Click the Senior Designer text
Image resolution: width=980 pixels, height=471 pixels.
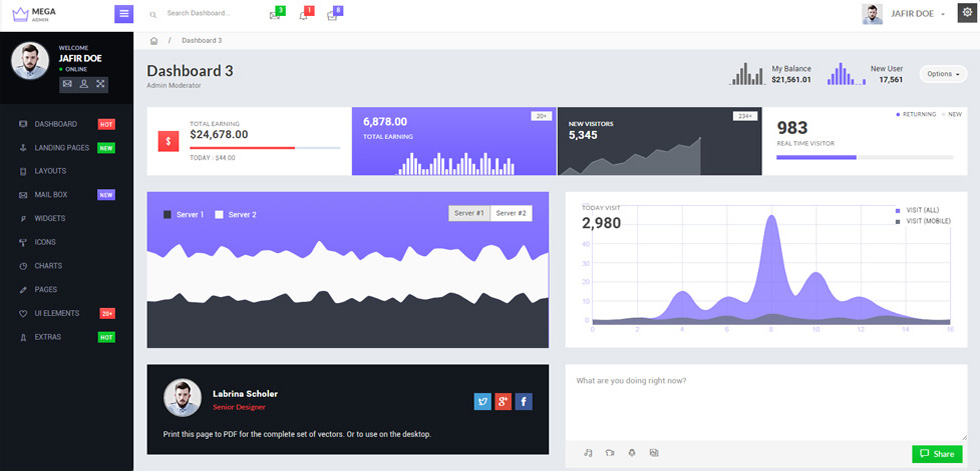(239, 407)
